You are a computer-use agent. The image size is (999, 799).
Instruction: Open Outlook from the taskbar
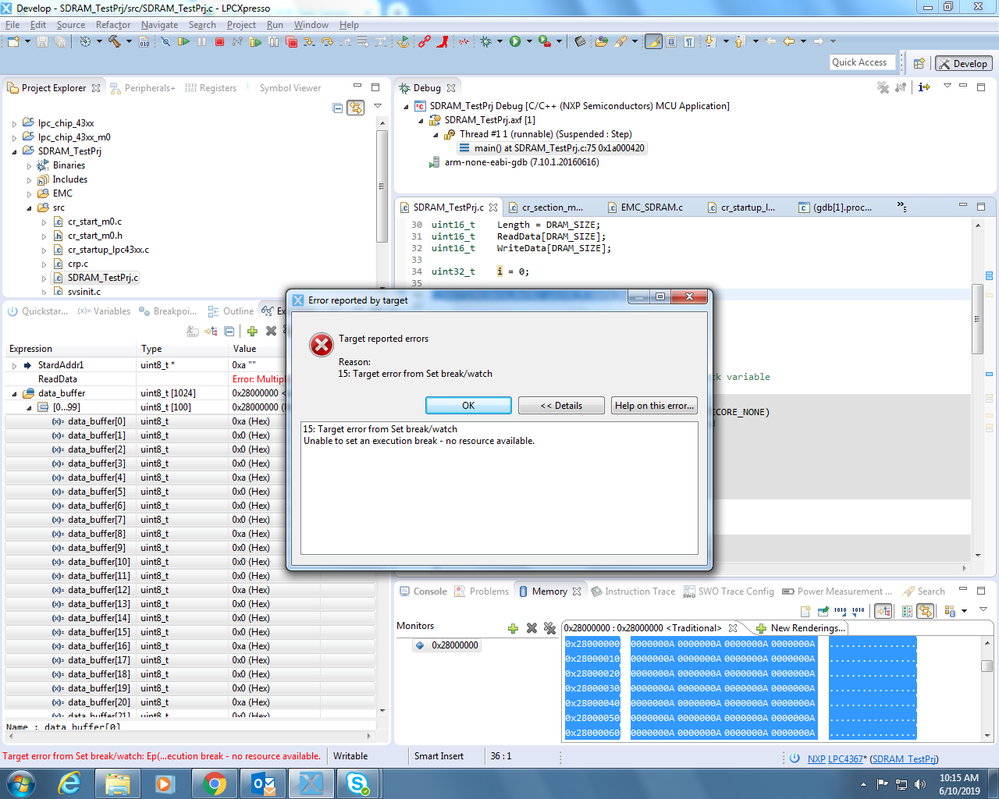(x=262, y=783)
